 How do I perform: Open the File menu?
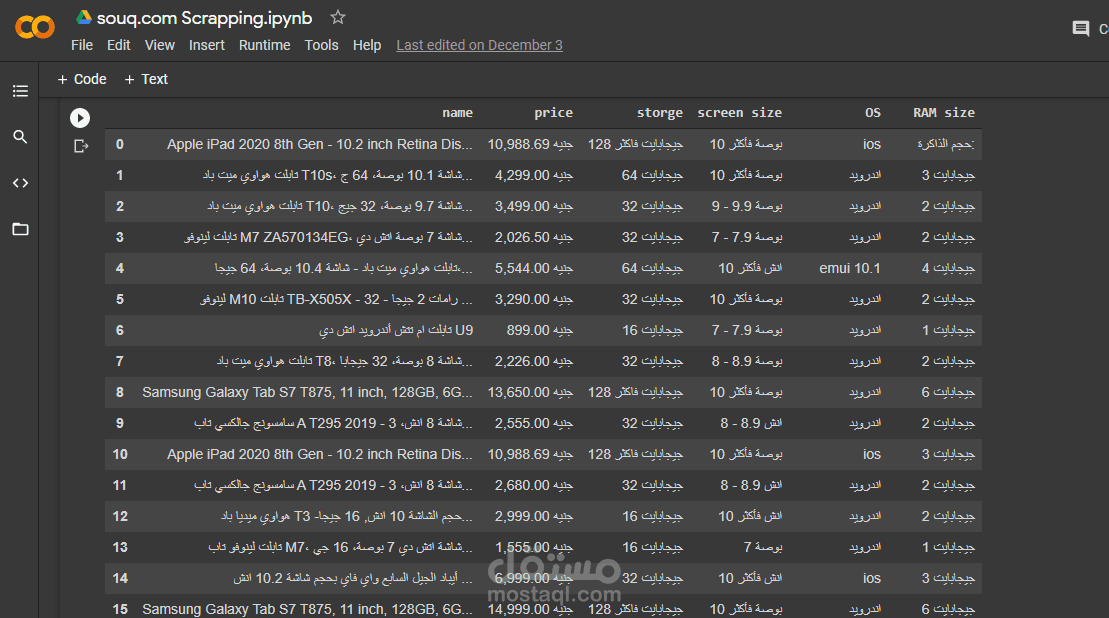[x=82, y=45]
